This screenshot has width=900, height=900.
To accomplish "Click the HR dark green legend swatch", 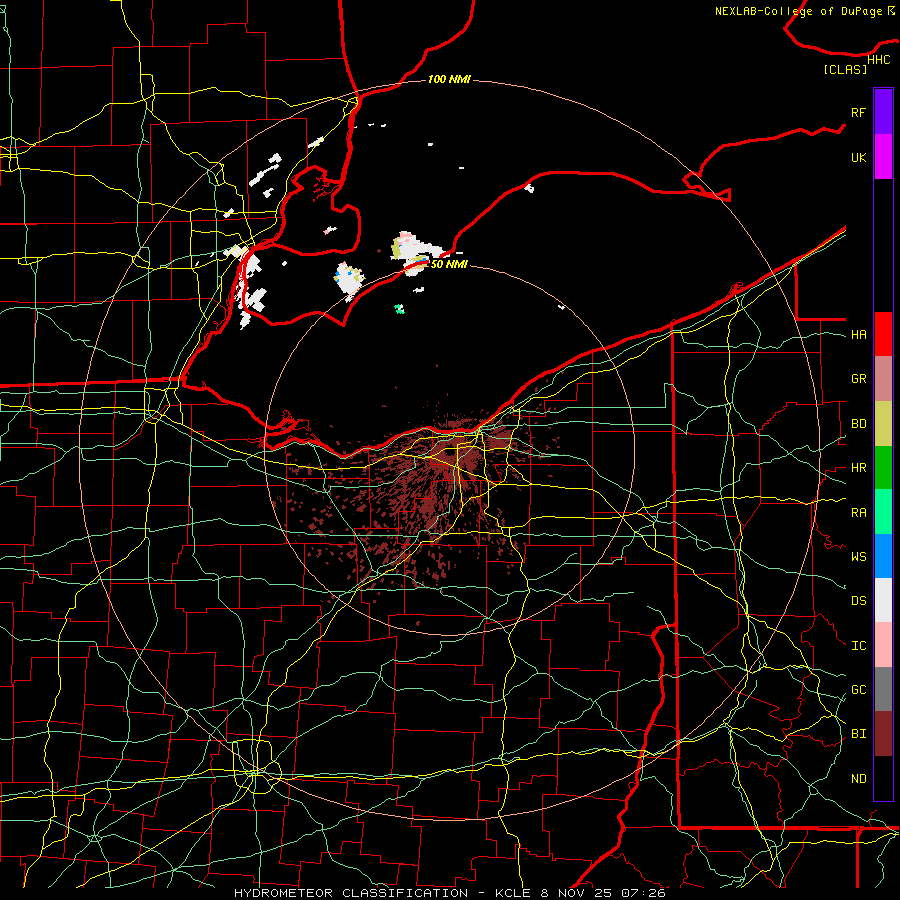I will pyautogui.click(x=883, y=468).
